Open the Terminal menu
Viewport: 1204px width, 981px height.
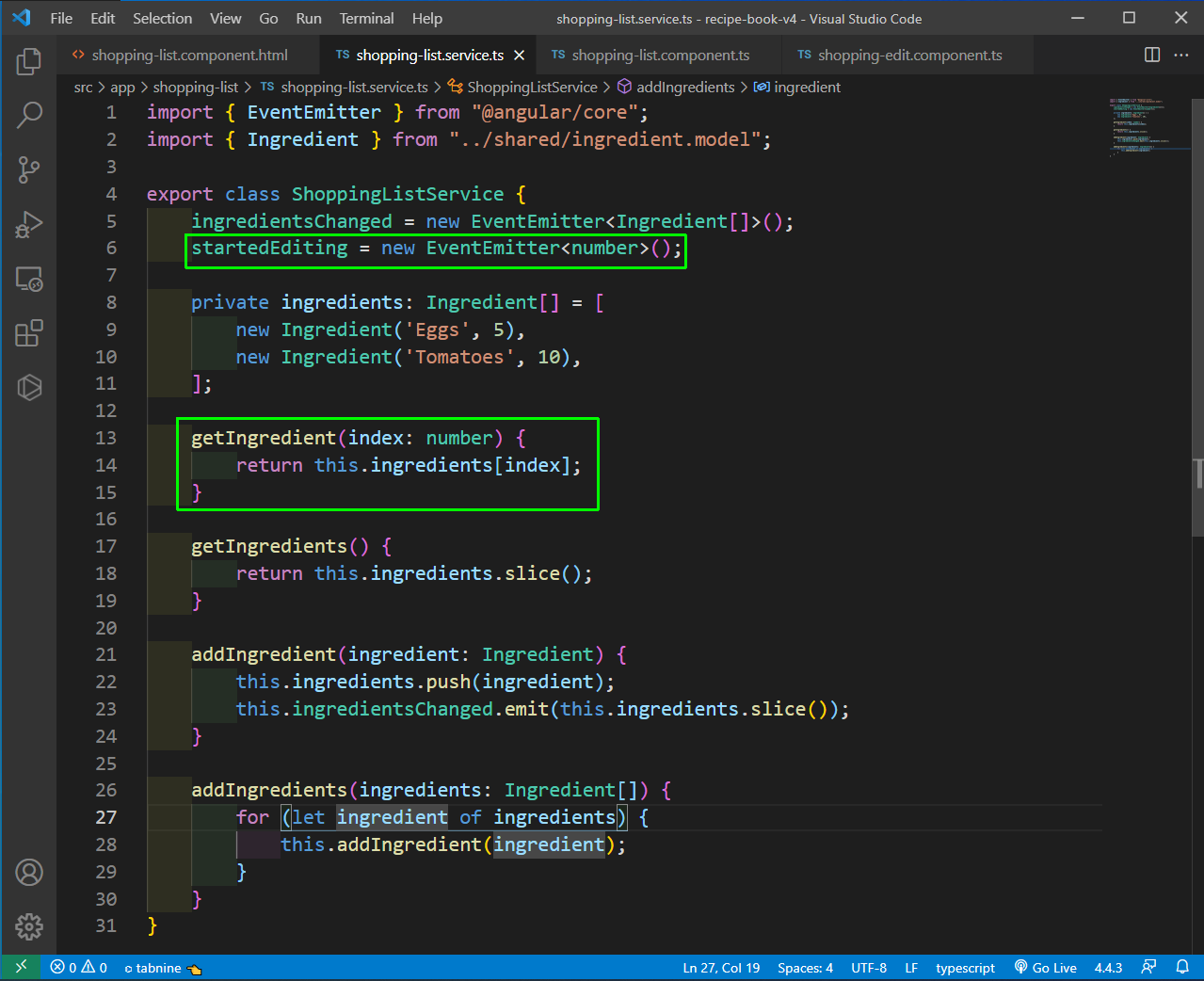point(366,18)
